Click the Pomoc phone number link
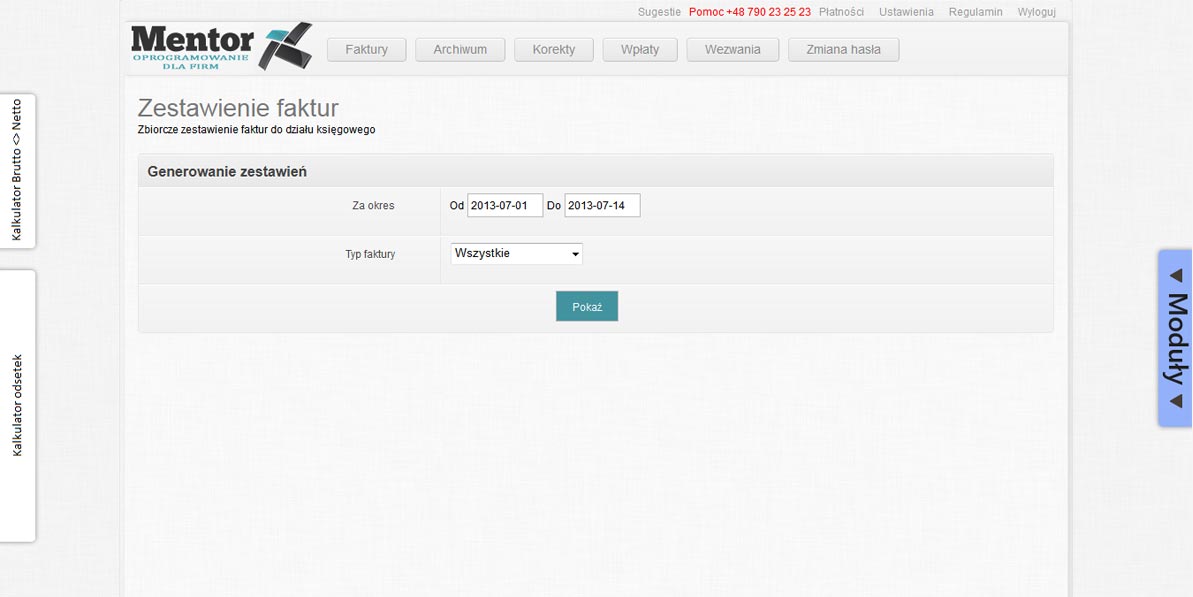Image resolution: width=1193 pixels, height=597 pixels. [x=749, y=12]
